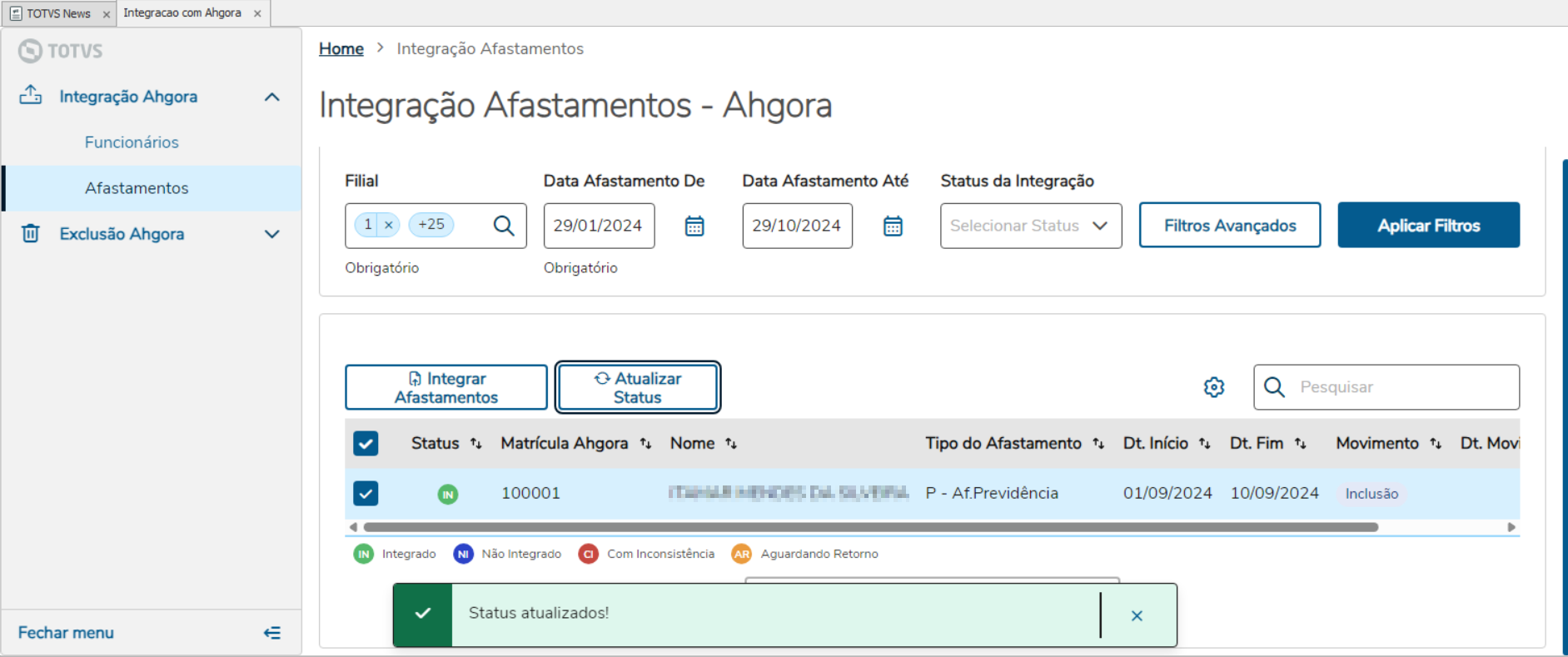The width and height of the screenshot is (1568, 657).
Task: Sort by Nome column
Action: 731,444
